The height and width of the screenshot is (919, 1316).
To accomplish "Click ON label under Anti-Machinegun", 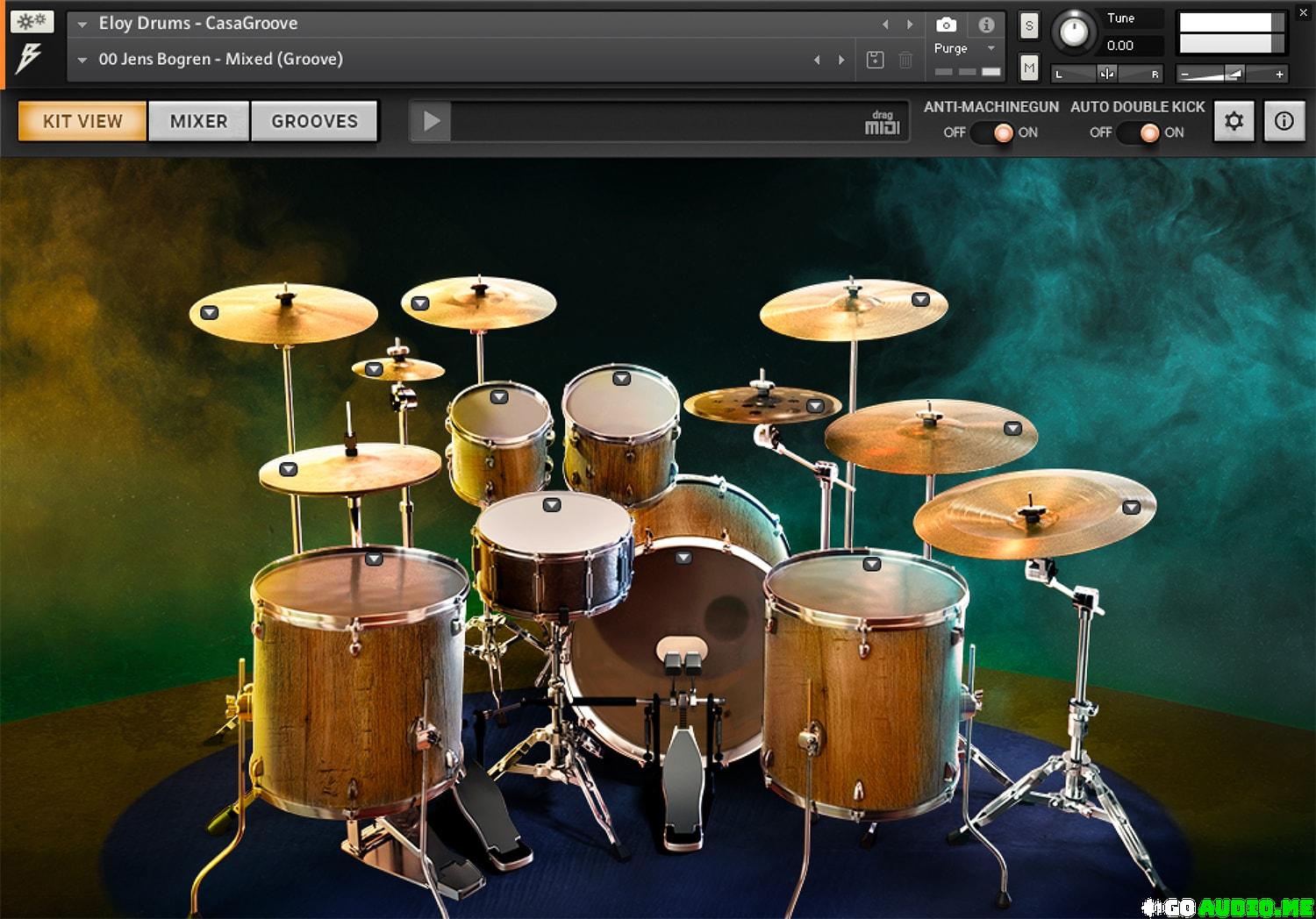I will (x=1028, y=132).
